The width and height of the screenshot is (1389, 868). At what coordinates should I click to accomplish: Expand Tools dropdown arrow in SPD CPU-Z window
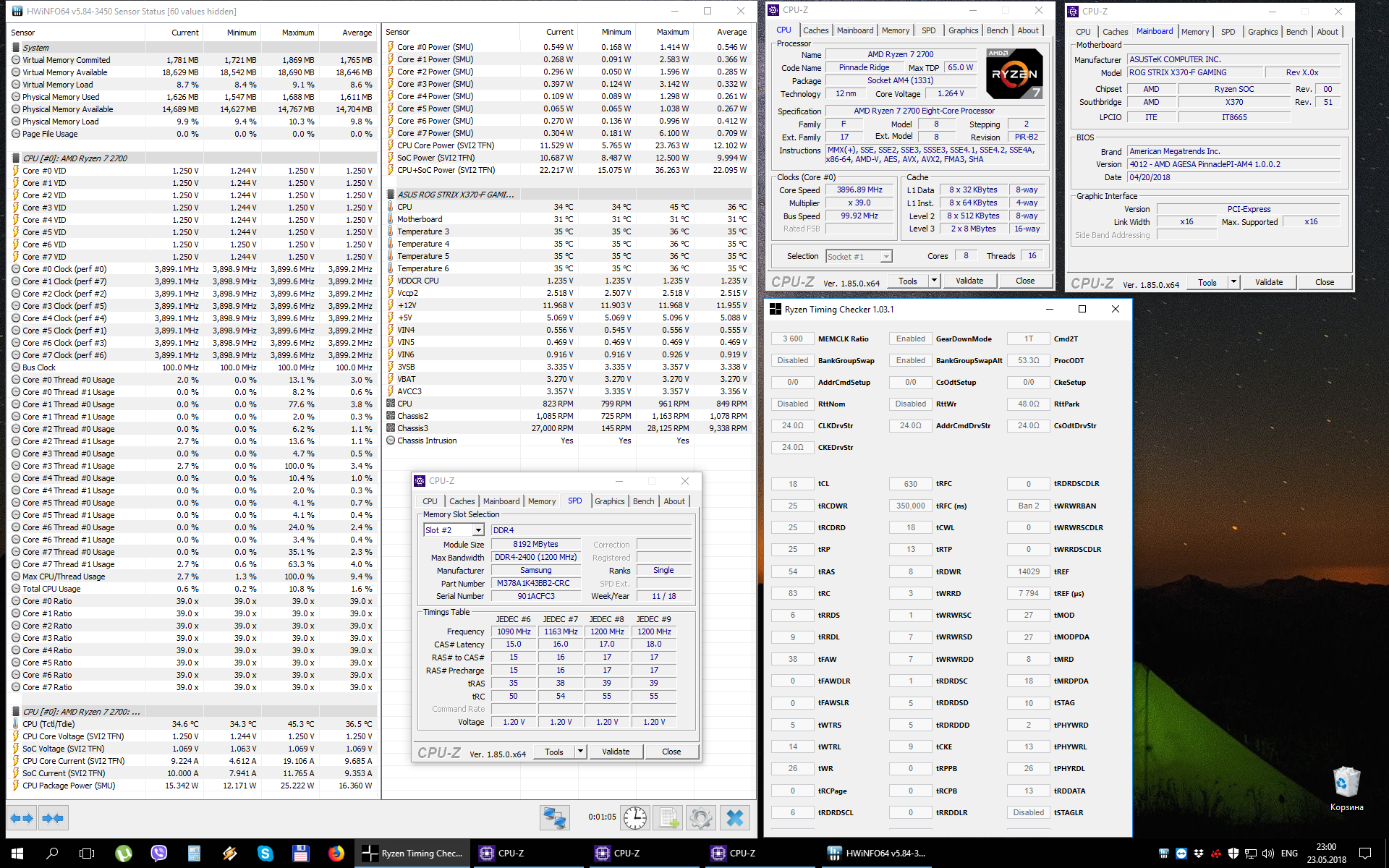(x=579, y=752)
